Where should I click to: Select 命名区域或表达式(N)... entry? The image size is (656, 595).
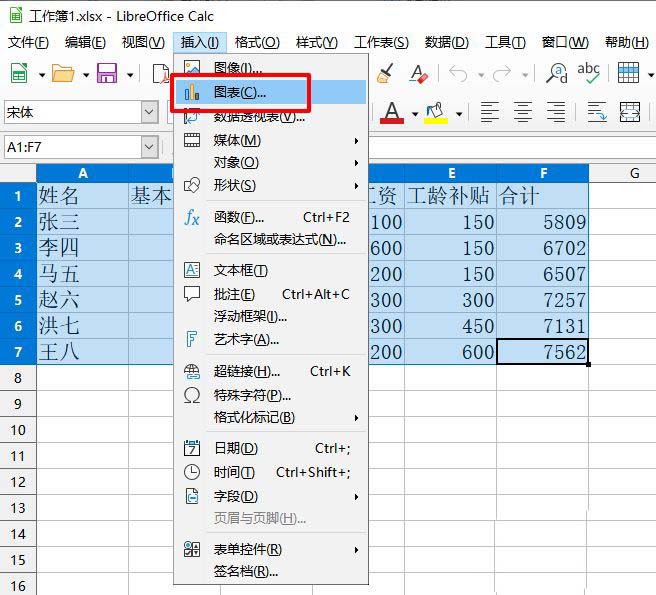pyautogui.click(x=271, y=239)
